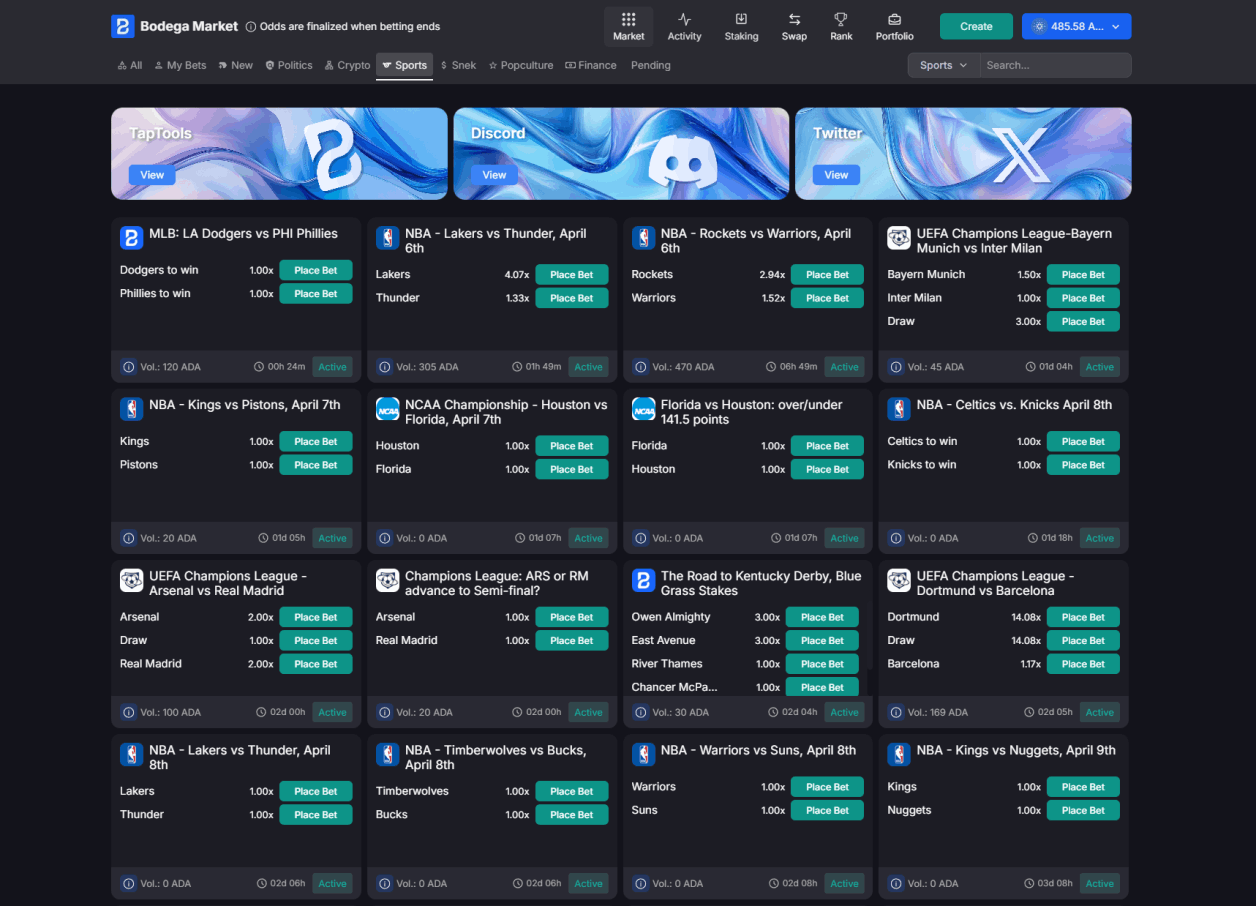Viewport: 1256px width, 906px height.
Task: Click the NCAA logo on Houston vs Florida card
Action: coord(387,409)
